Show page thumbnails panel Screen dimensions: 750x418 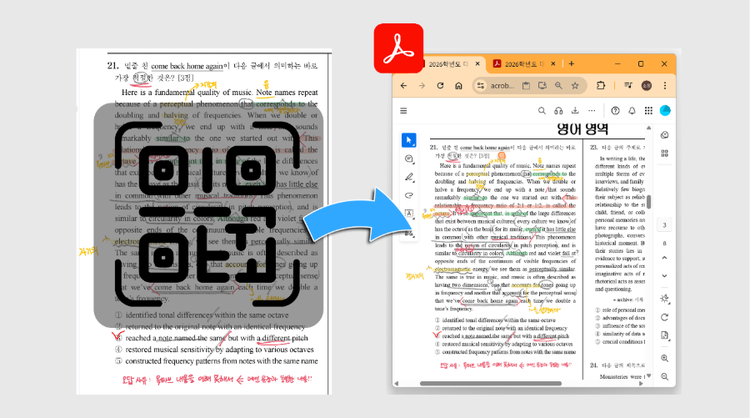tap(664, 154)
